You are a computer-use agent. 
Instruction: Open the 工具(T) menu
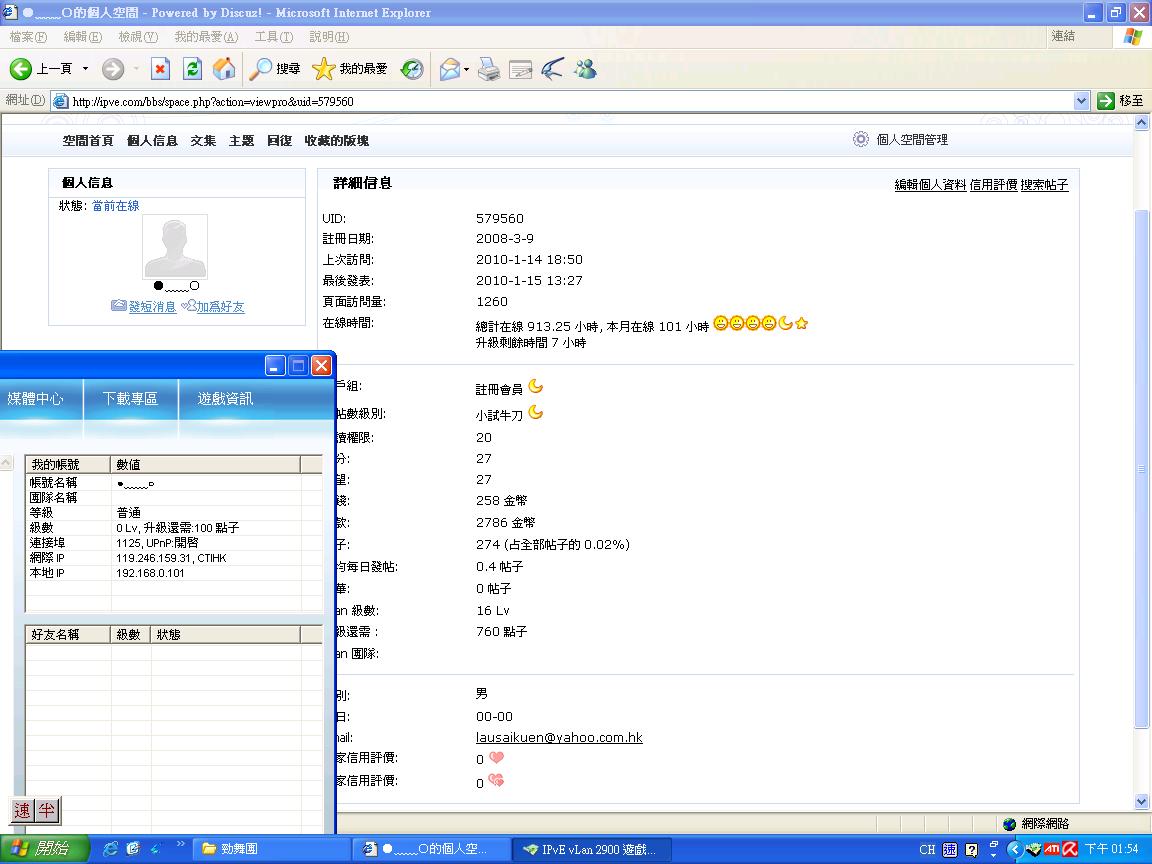[273, 37]
